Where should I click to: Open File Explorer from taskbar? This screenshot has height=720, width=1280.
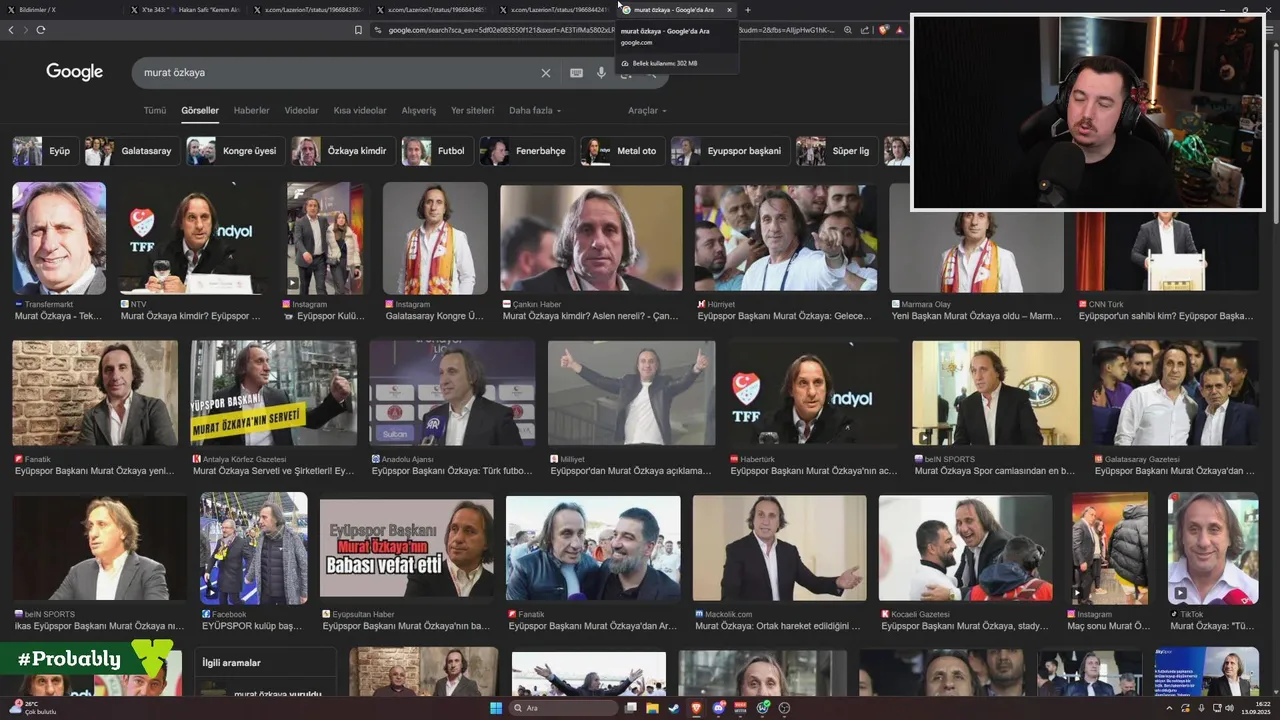click(652, 708)
